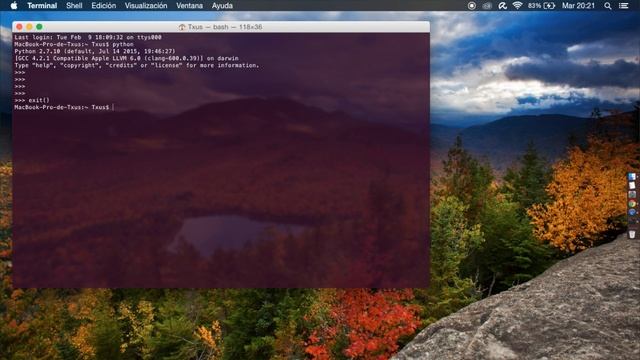Viewport: 640px width, 360px height.
Task: Open the Terminal application menu
Action: coord(42,6)
